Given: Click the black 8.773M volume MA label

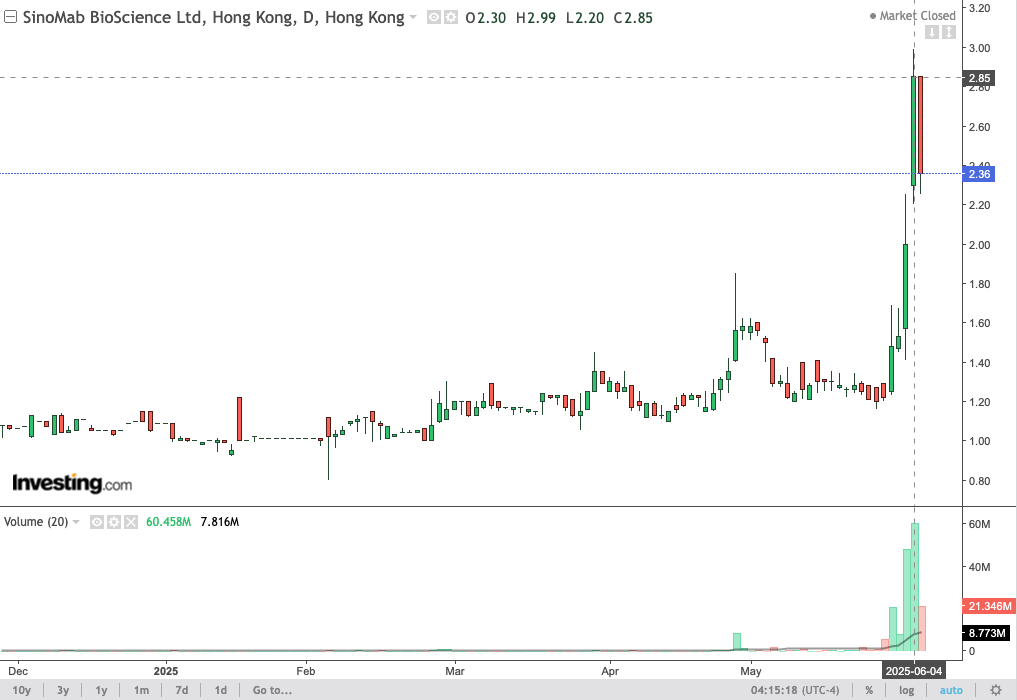Looking at the screenshot, I should click(987, 633).
